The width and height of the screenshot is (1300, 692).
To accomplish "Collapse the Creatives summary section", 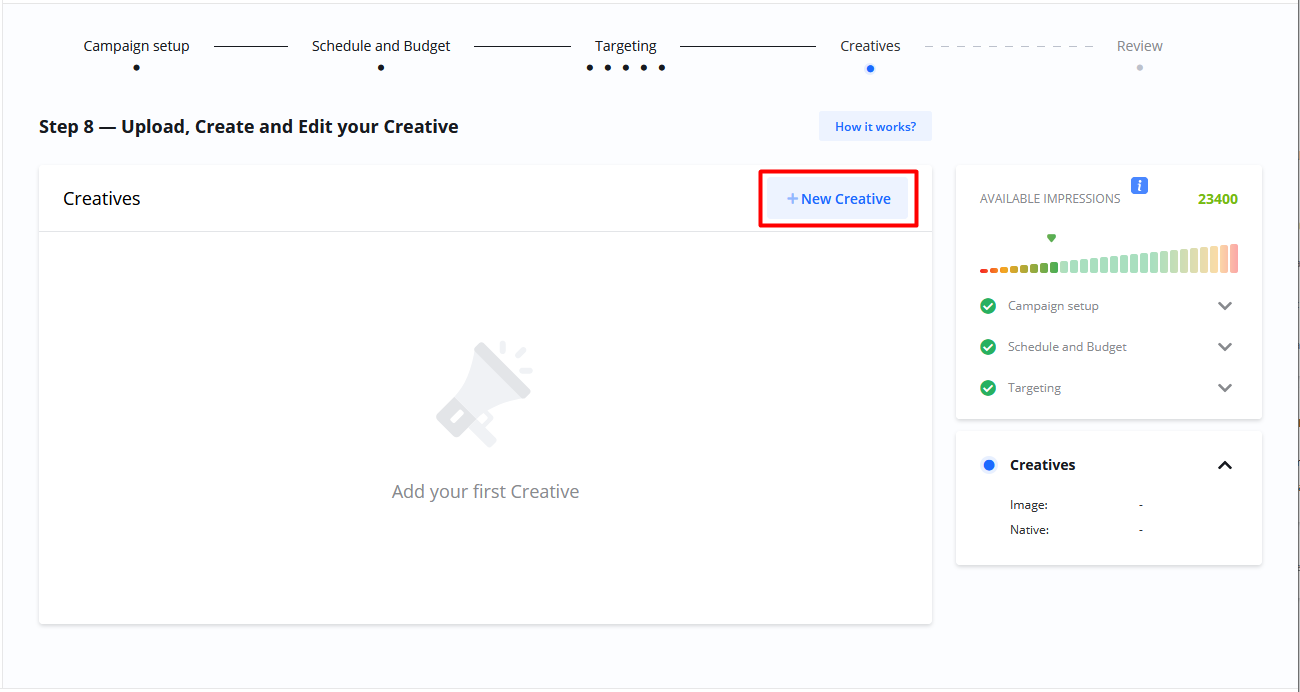I will click(1224, 465).
